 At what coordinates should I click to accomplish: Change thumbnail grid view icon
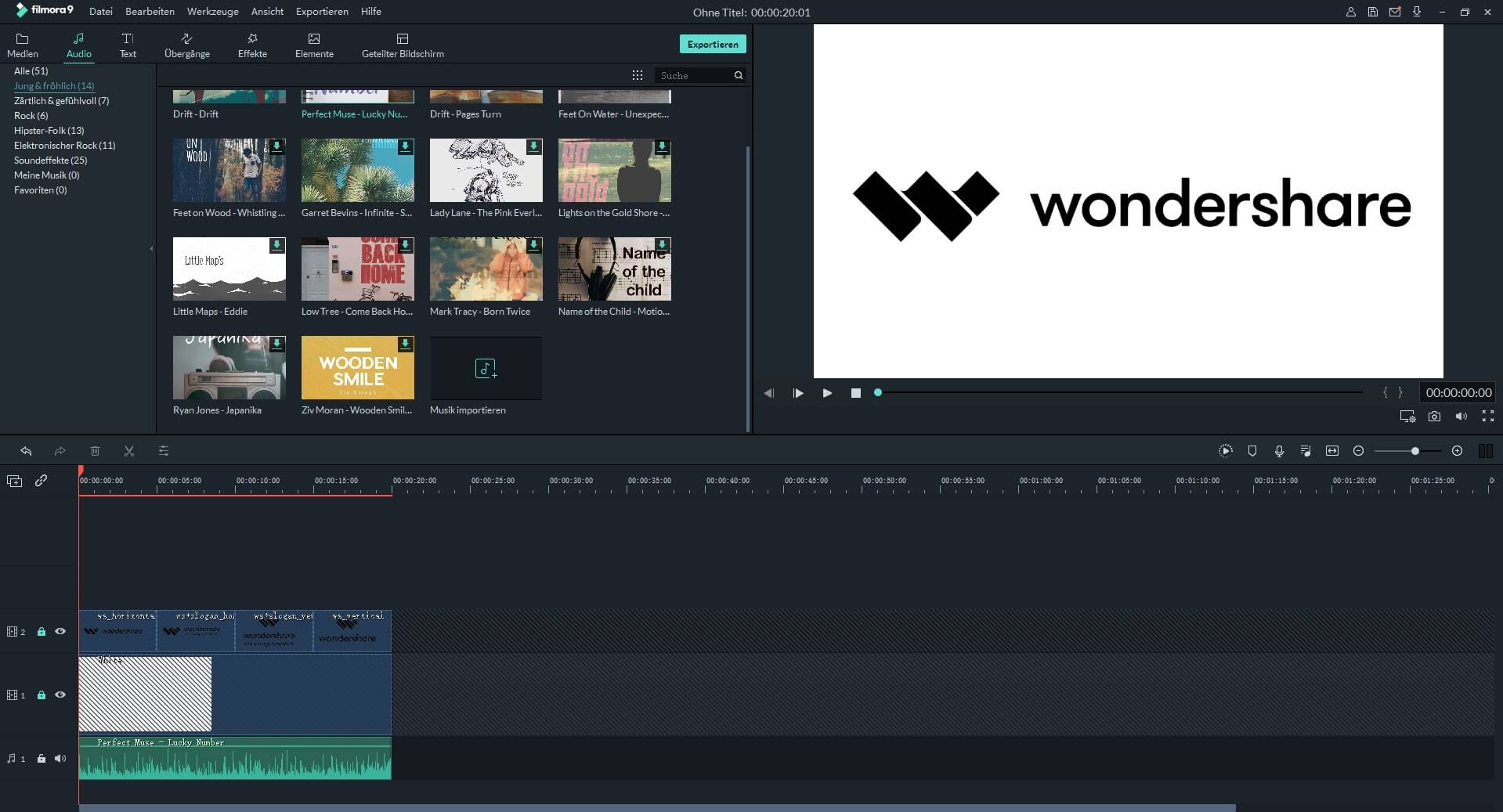pos(638,75)
